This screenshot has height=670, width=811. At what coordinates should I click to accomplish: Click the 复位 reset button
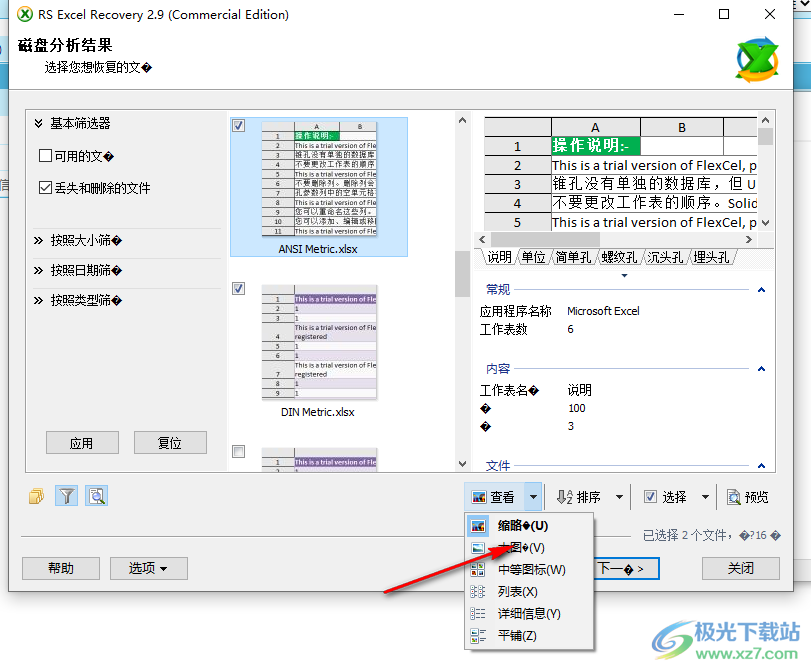coord(170,443)
